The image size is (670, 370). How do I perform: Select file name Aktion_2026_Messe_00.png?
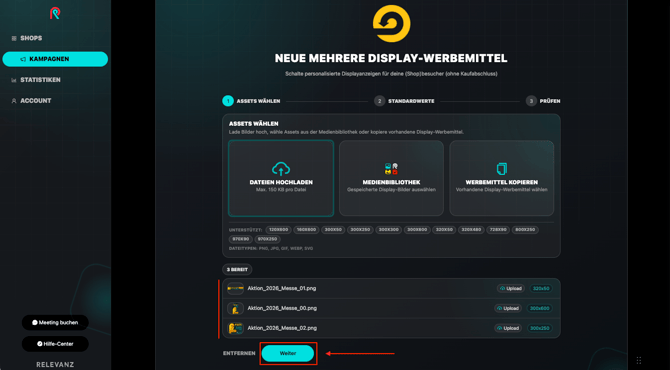(x=282, y=308)
